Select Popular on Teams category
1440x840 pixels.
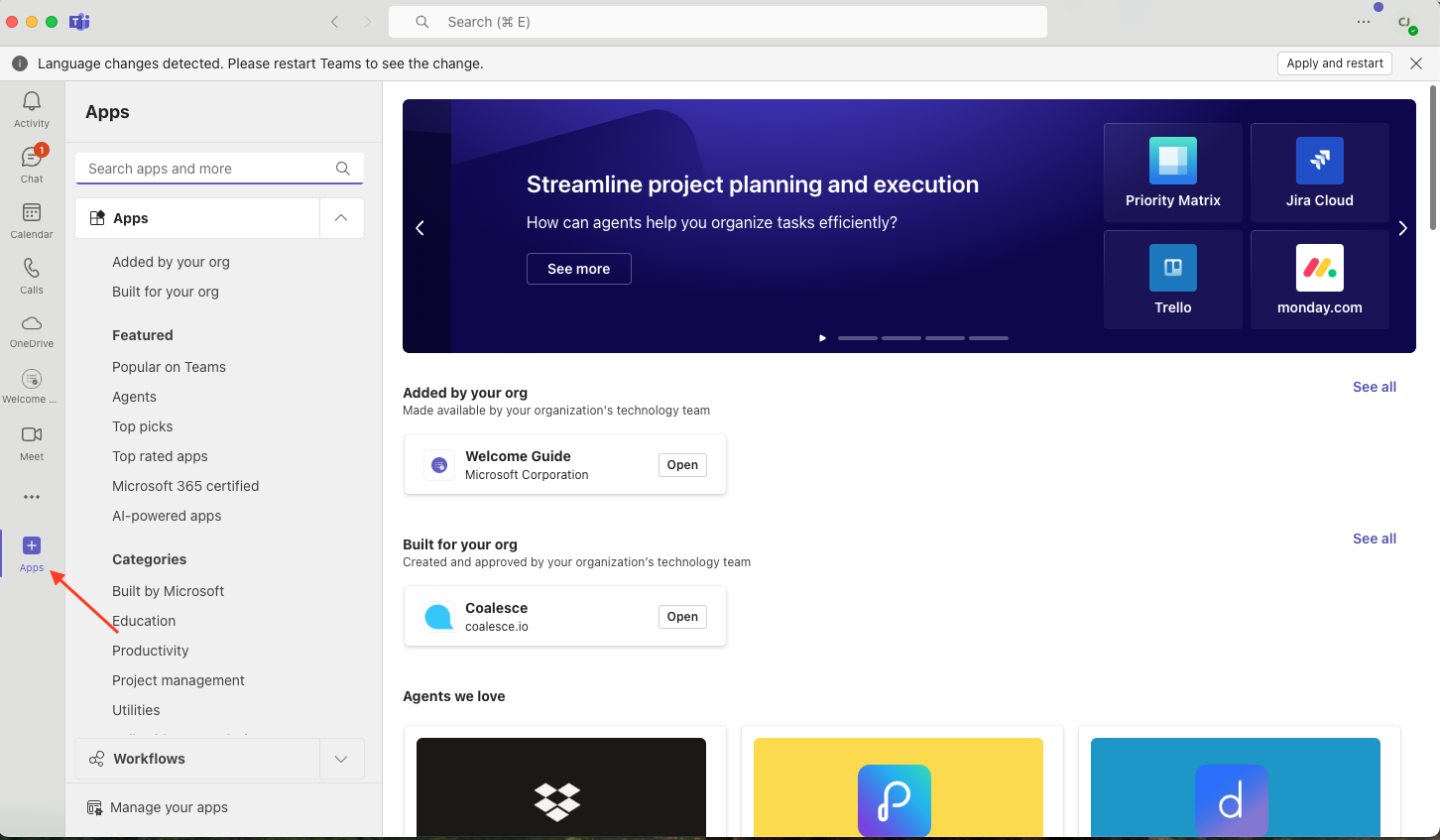point(169,367)
